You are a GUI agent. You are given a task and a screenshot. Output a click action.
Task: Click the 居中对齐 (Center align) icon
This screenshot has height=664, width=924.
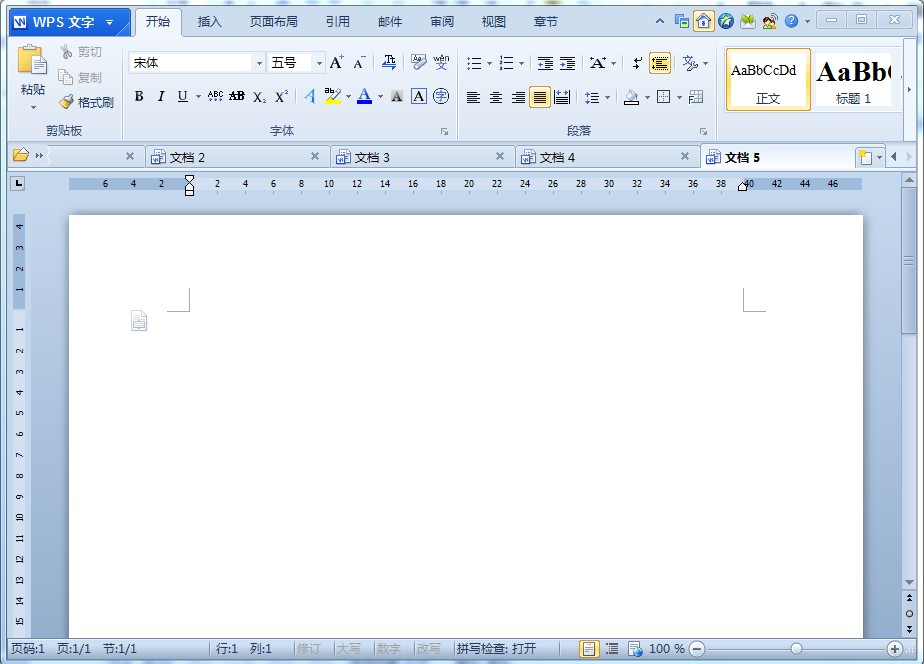(x=494, y=97)
